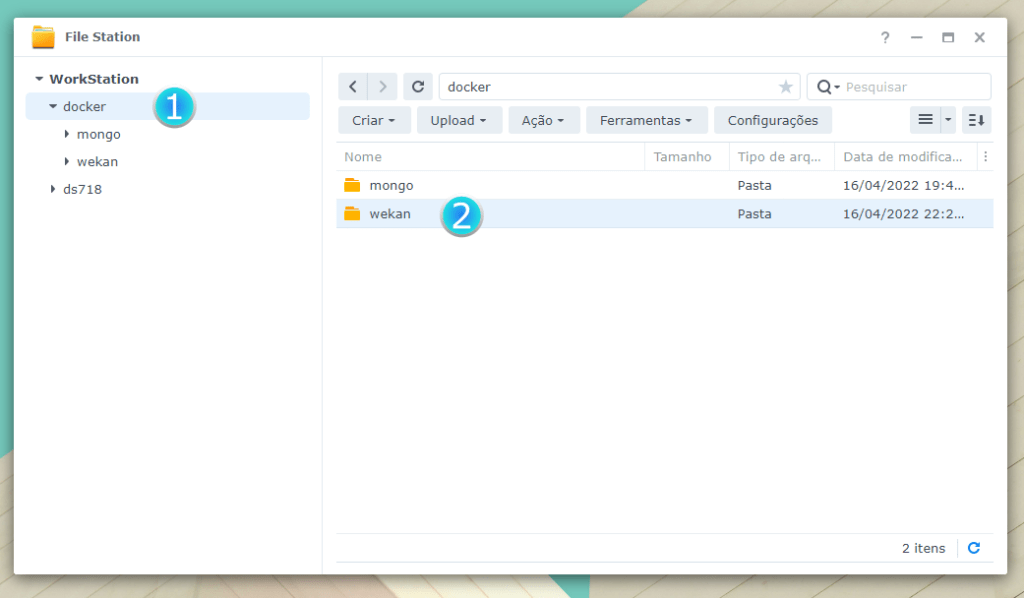Click the list view mode icon
This screenshot has height=598, width=1024.
[925, 120]
